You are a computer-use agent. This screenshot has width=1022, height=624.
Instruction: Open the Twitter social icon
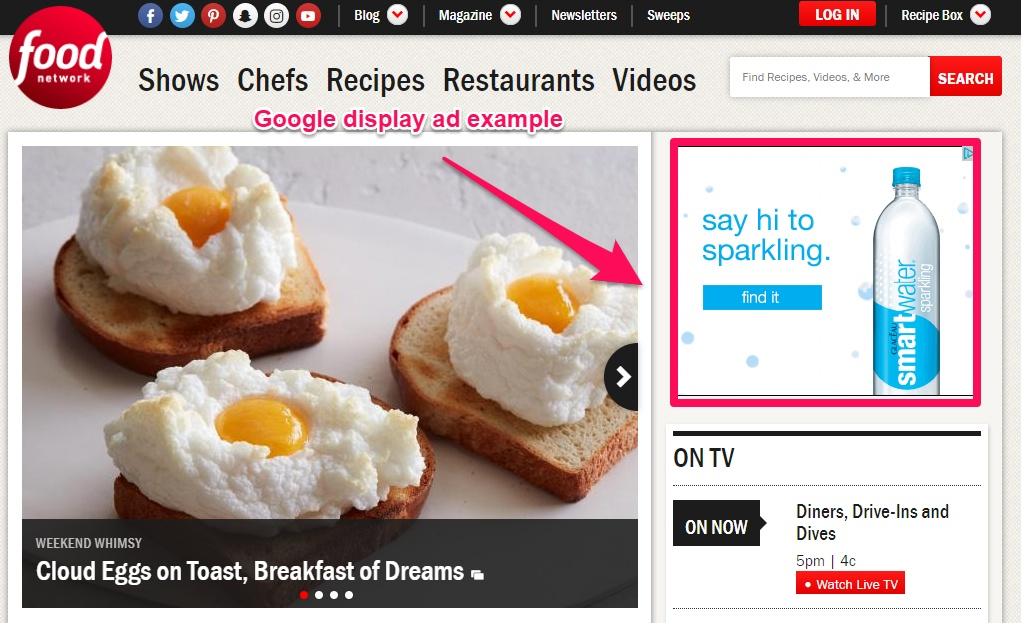tap(182, 15)
